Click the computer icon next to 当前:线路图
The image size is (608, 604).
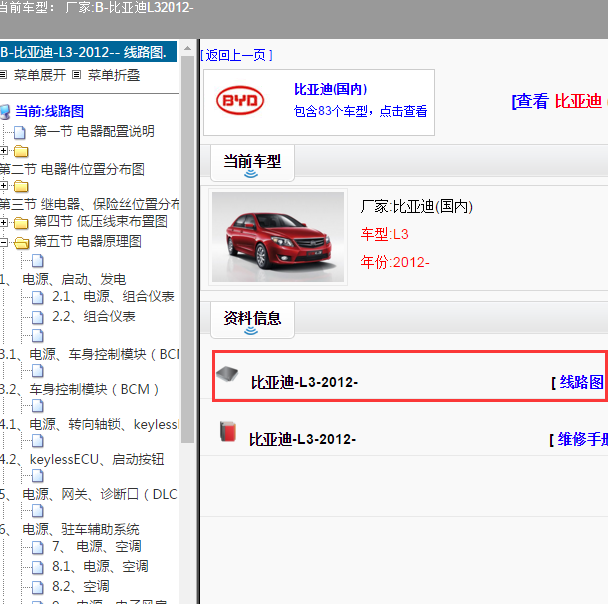[5, 112]
